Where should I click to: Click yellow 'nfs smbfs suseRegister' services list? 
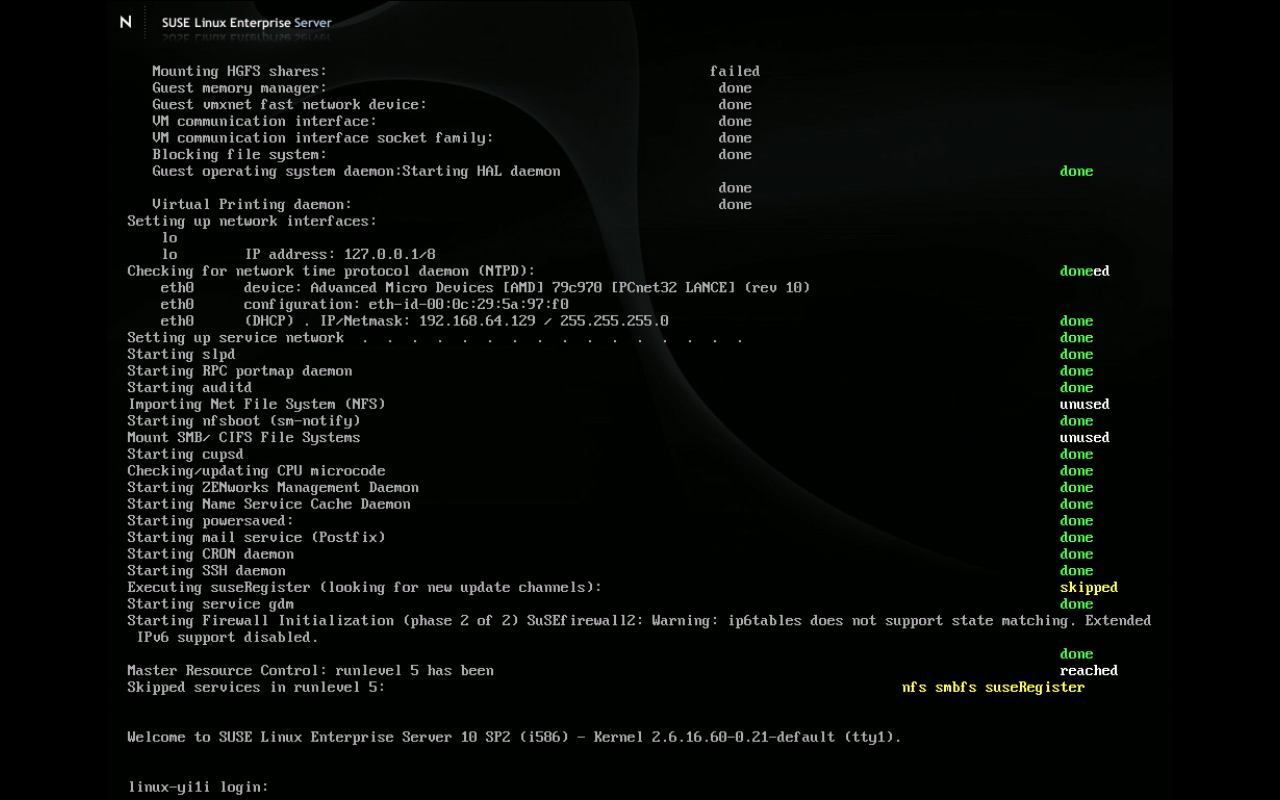tap(993, 688)
